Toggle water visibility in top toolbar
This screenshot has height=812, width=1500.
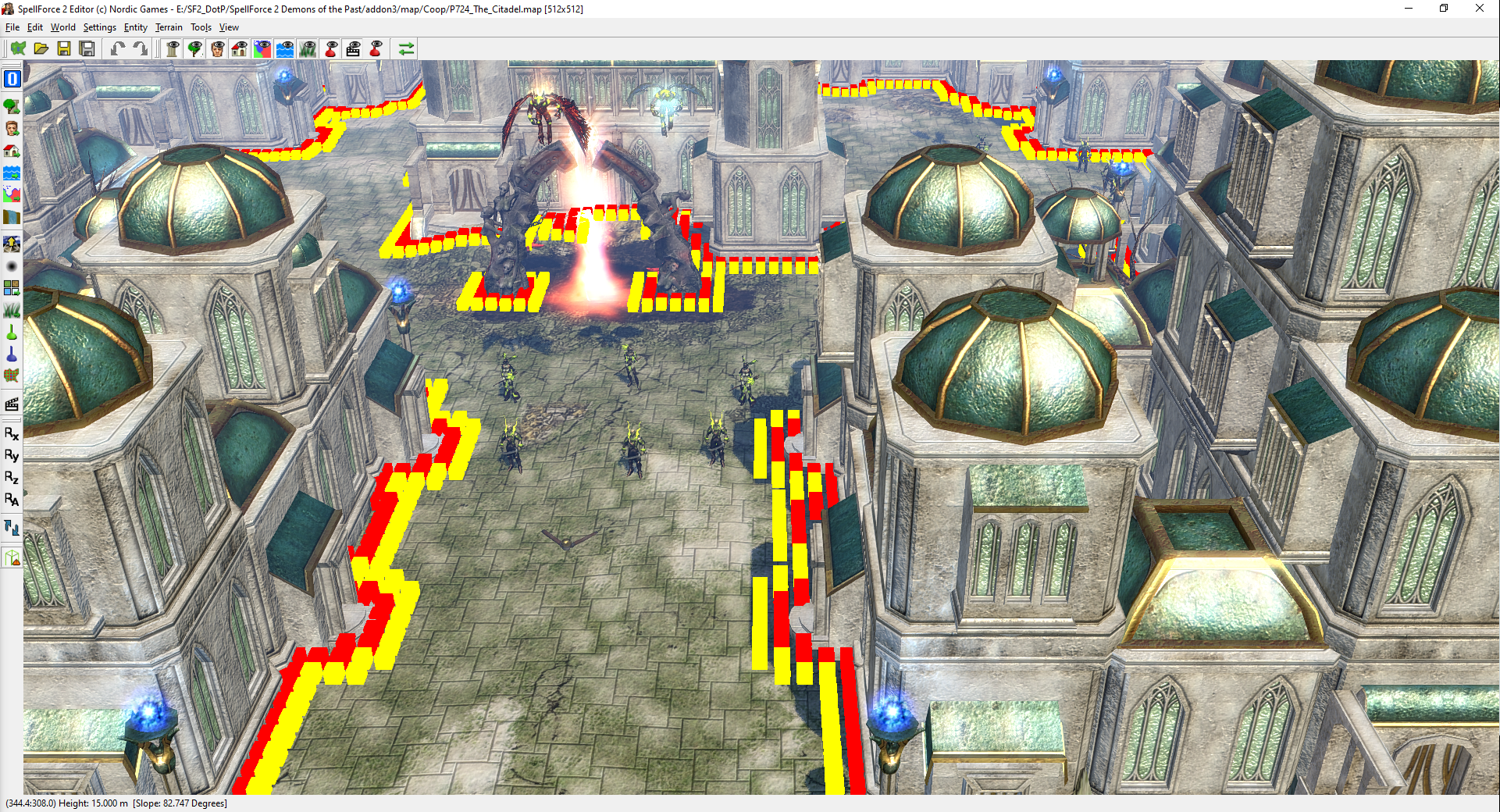tap(285, 49)
